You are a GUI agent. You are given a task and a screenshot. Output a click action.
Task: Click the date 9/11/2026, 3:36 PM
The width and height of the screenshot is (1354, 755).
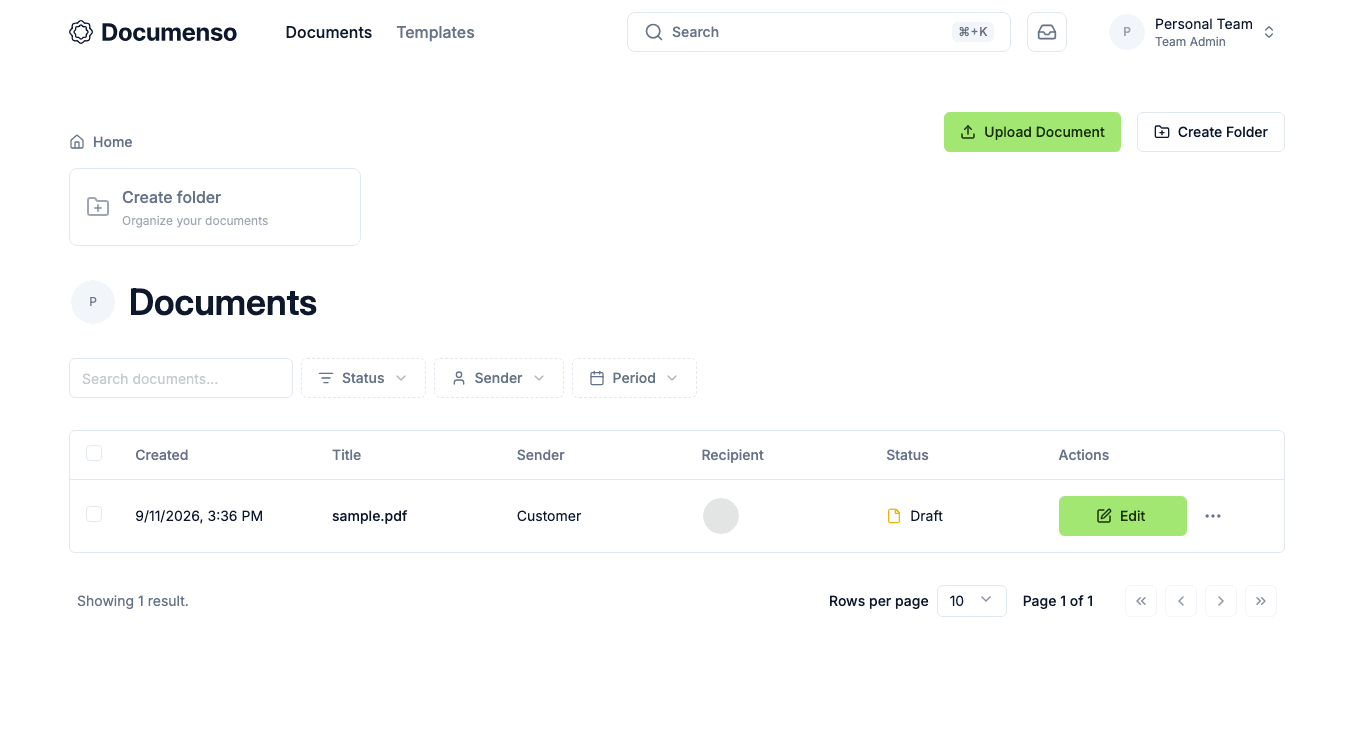pyautogui.click(x=199, y=516)
